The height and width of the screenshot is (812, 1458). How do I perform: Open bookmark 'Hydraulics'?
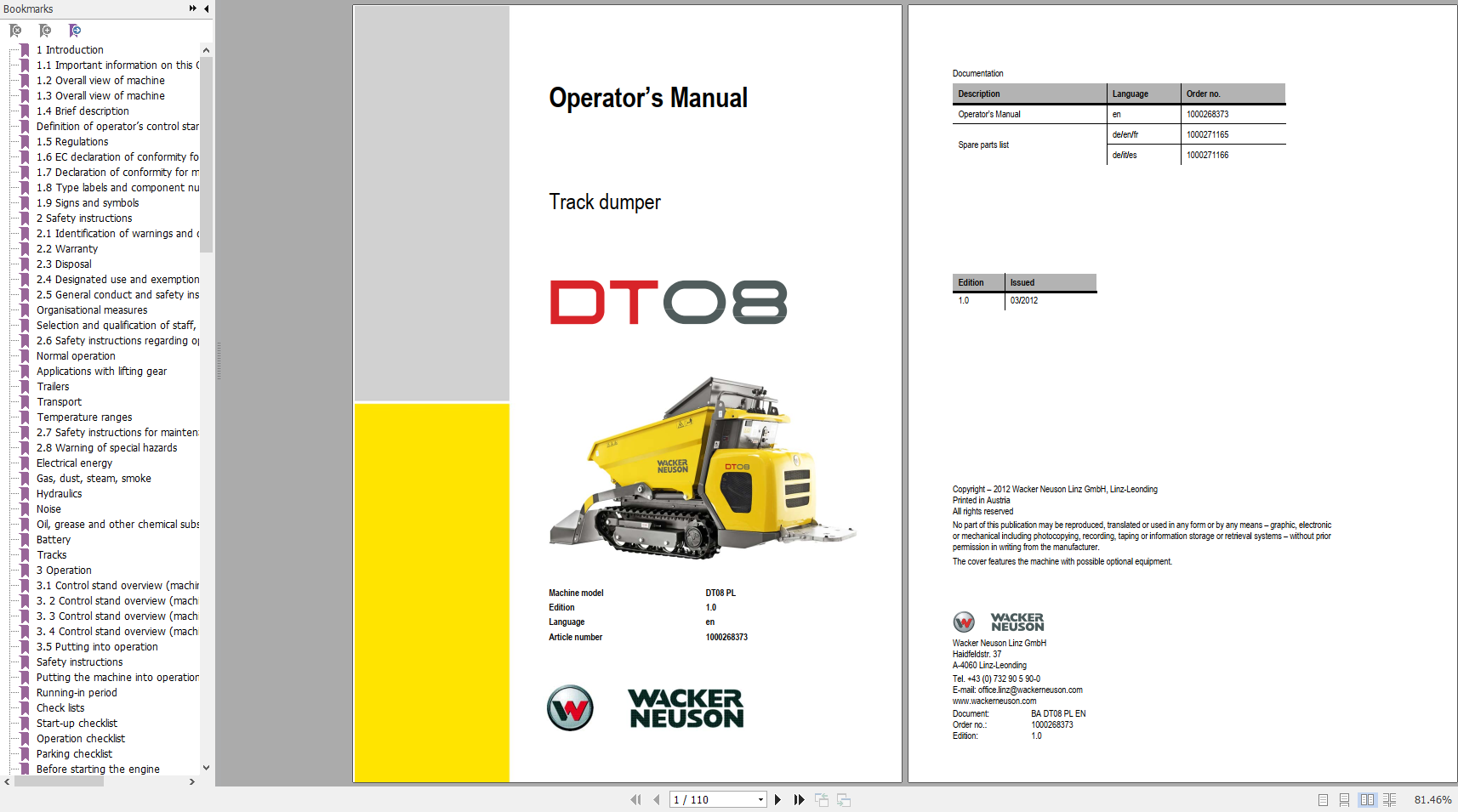click(60, 494)
